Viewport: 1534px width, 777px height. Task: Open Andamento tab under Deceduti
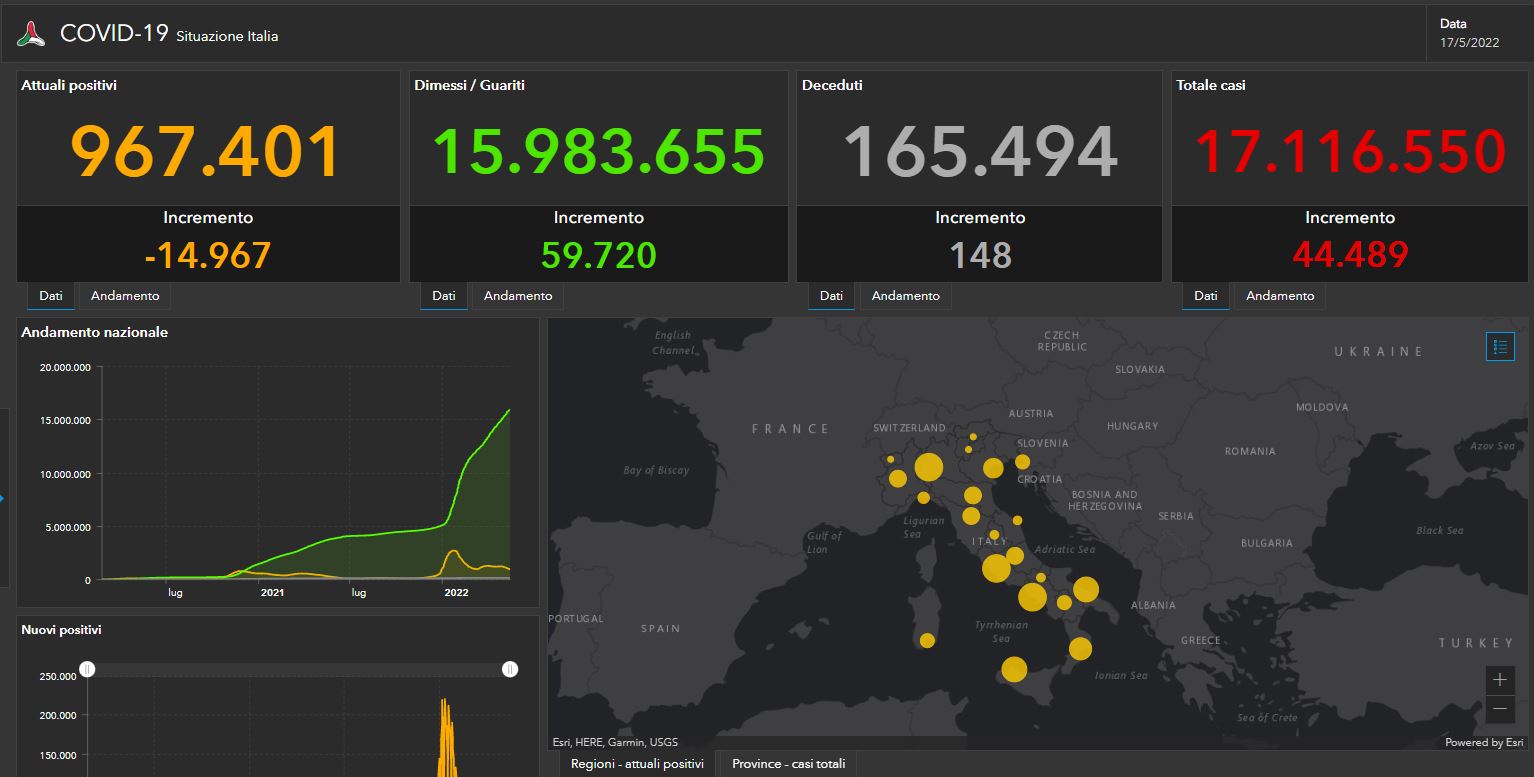coord(906,296)
